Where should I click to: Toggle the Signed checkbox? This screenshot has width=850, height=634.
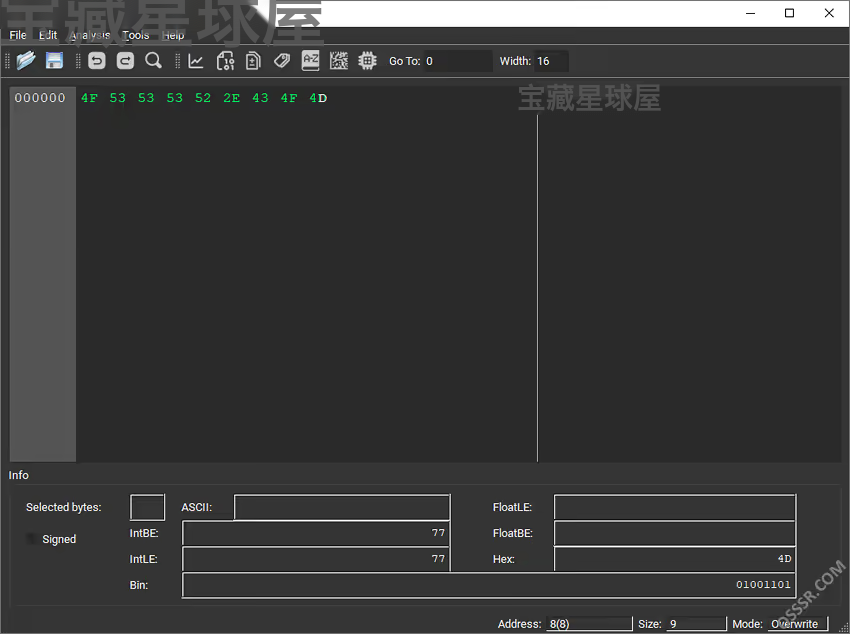click(33, 539)
